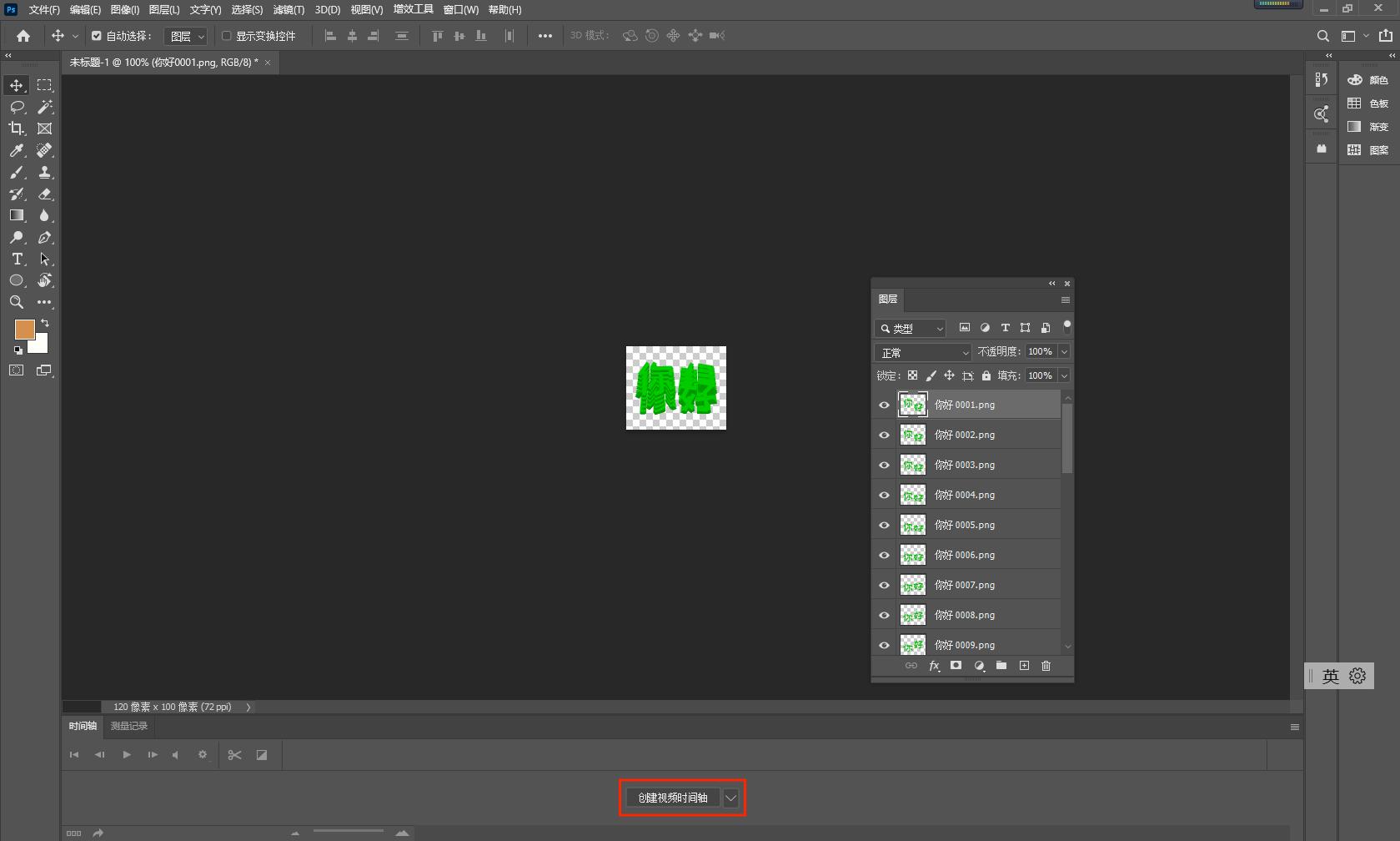Select the Type tool
Image resolution: width=1400 pixels, height=841 pixels.
tap(17, 259)
